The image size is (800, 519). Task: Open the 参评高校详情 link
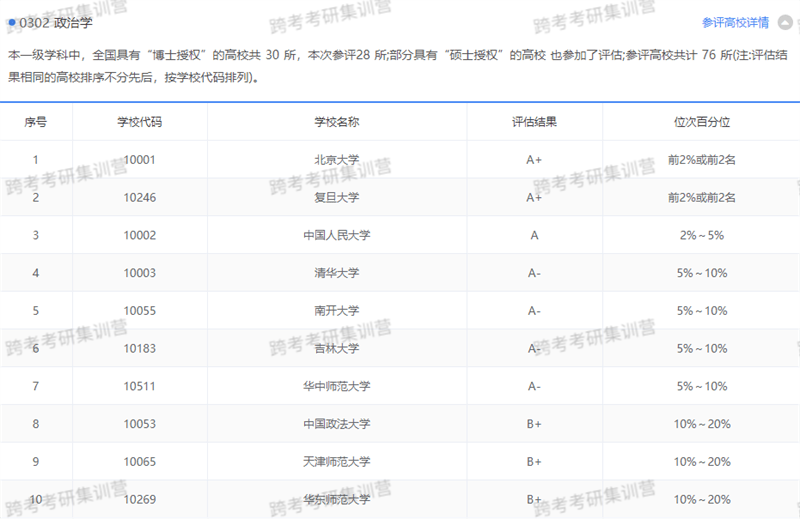(735, 22)
